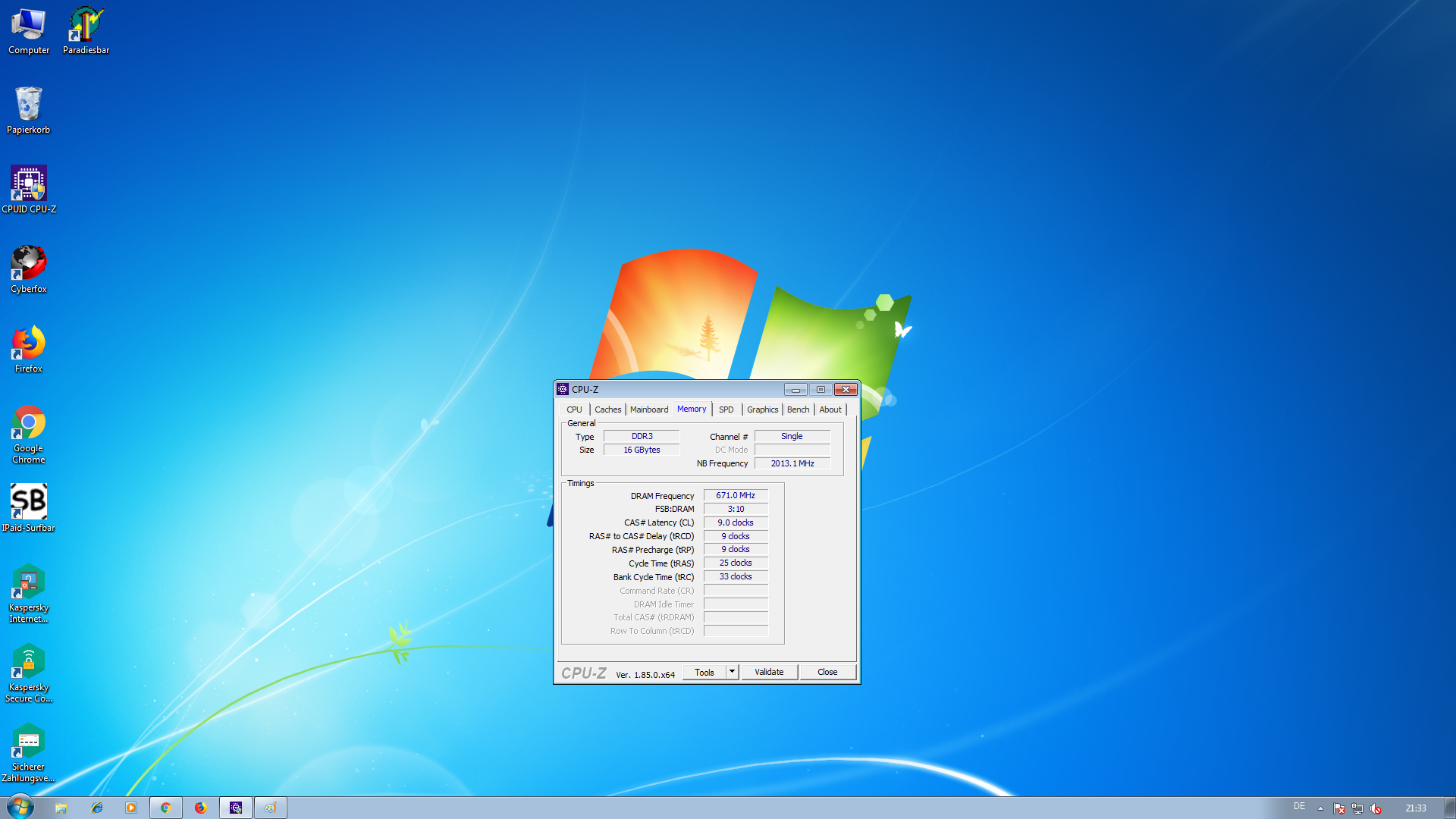Open the Bench tab
Viewport: 1456px width, 819px height.
point(798,409)
